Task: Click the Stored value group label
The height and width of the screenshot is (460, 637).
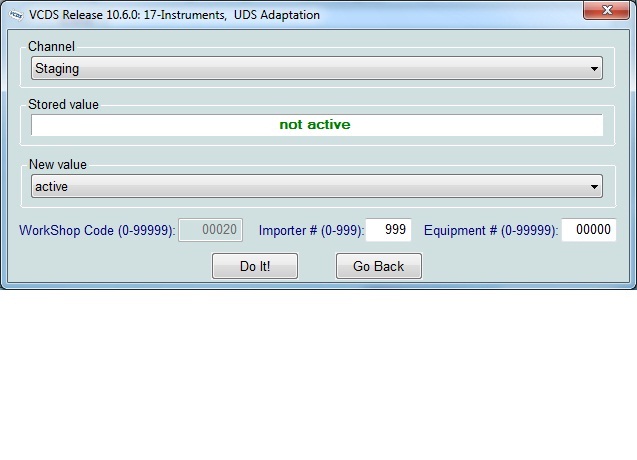Action: [63, 105]
